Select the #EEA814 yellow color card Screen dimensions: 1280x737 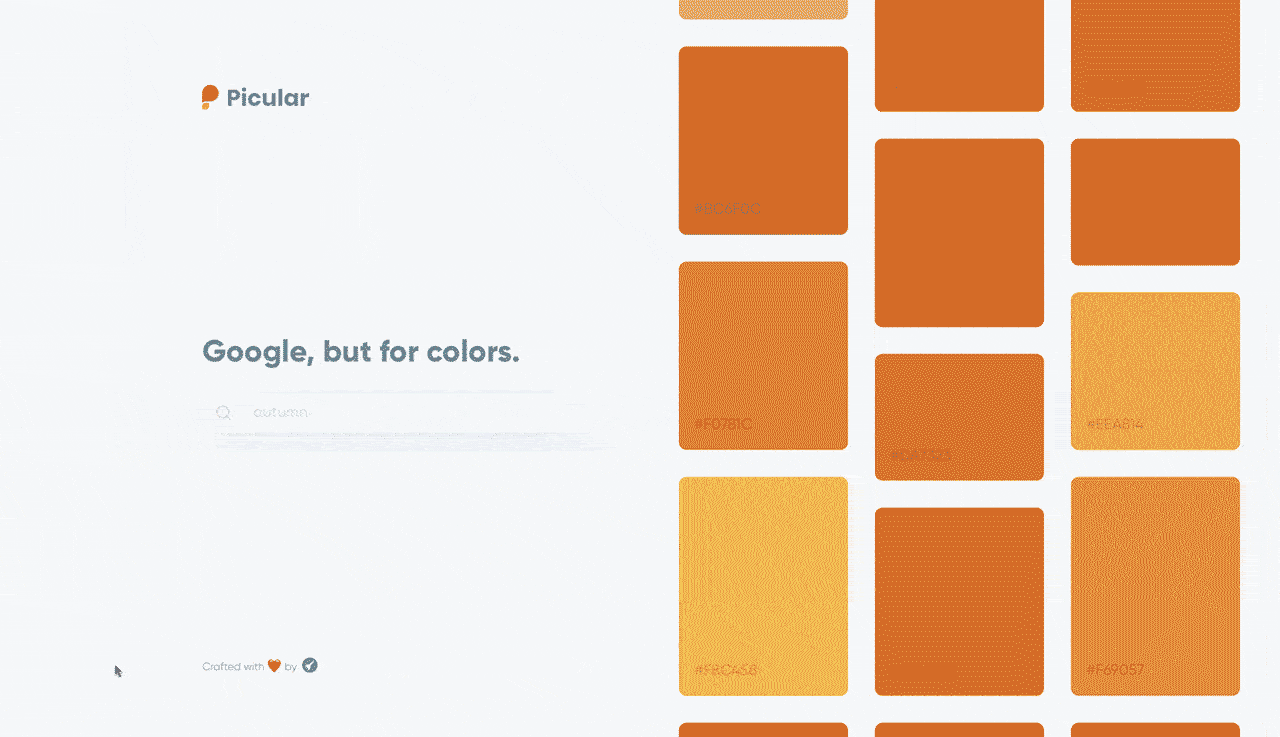pyautogui.click(x=1155, y=370)
